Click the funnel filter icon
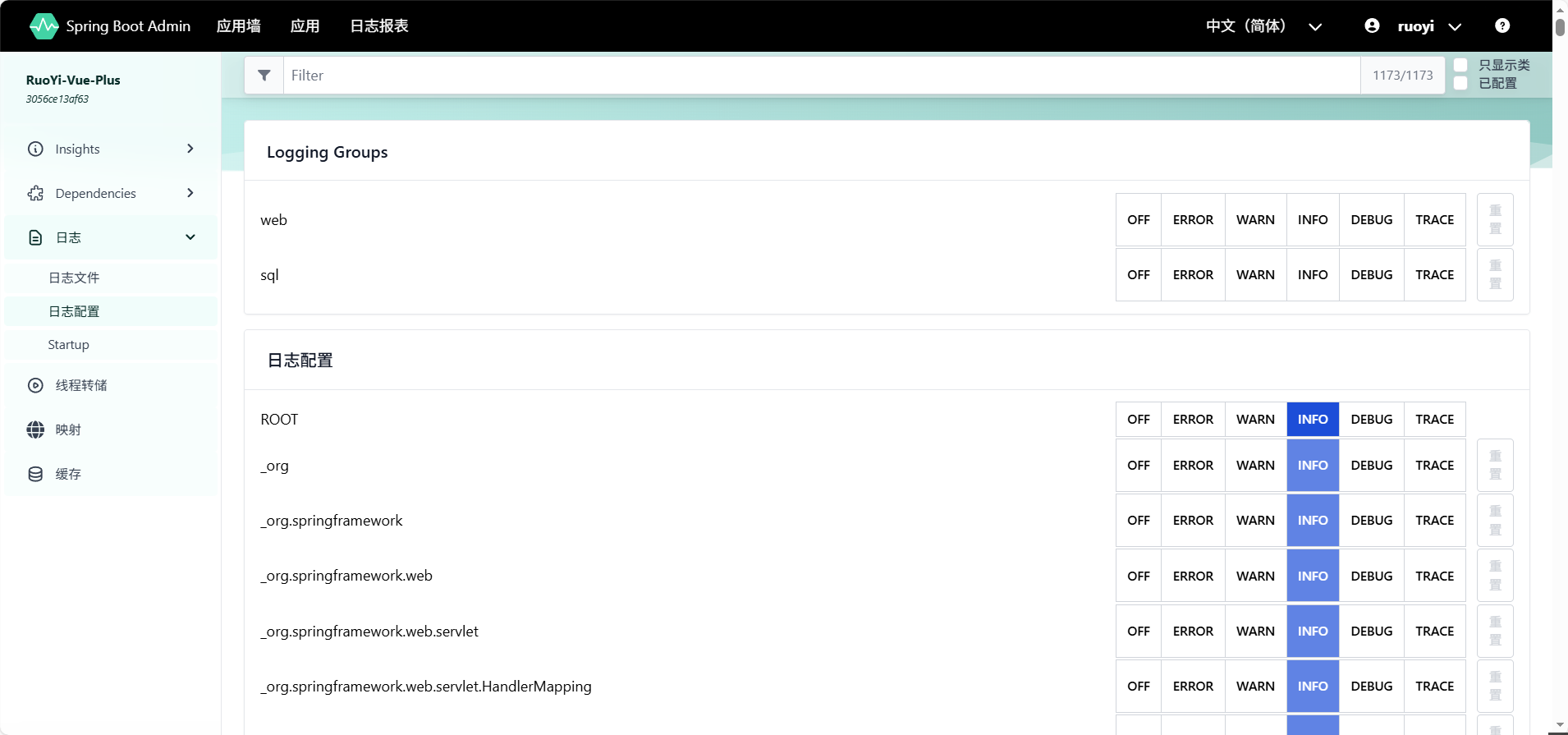This screenshot has height=735, width=1568. click(264, 76)
